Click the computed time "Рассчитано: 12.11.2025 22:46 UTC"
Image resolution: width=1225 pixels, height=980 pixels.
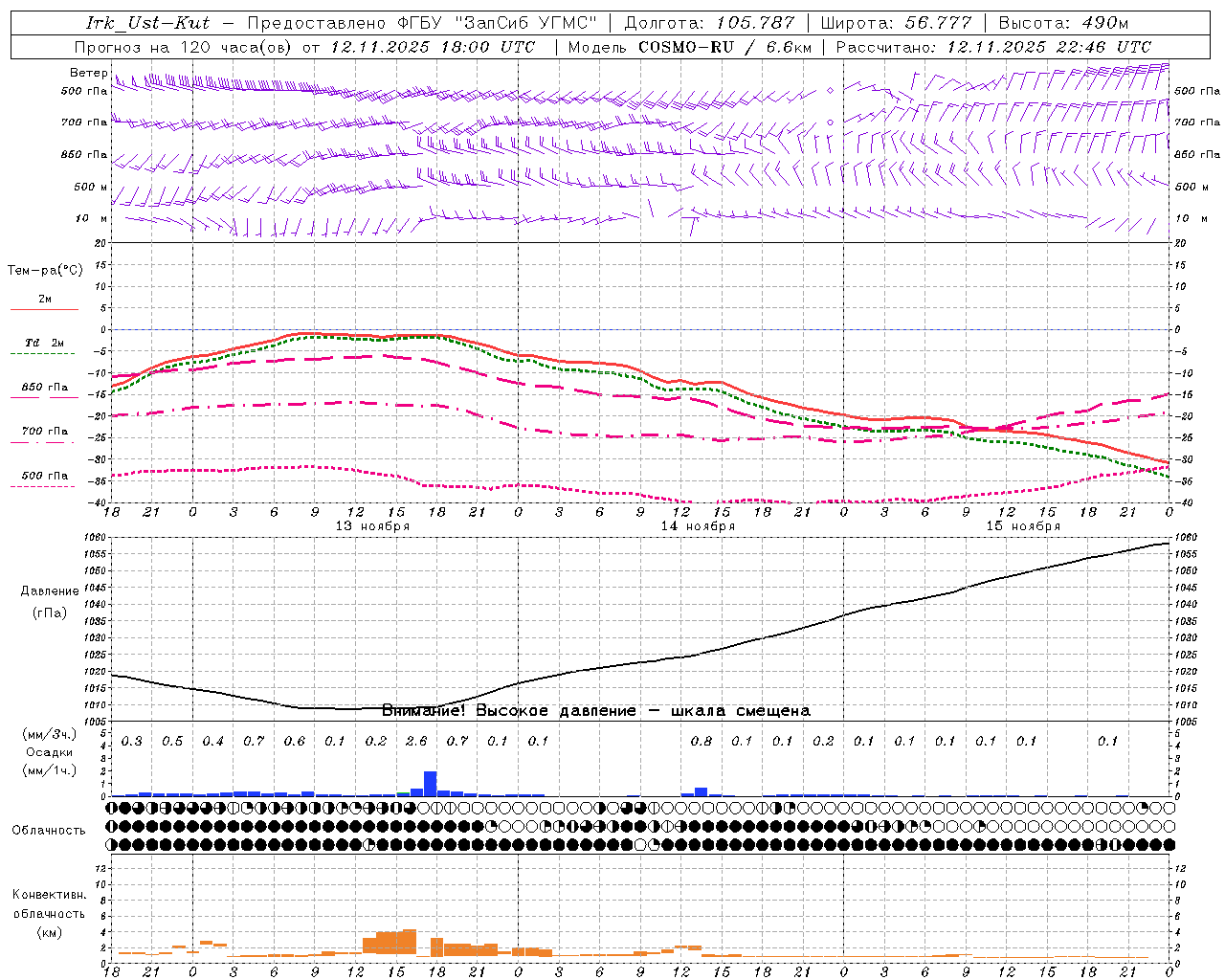(x=993, y=47)
